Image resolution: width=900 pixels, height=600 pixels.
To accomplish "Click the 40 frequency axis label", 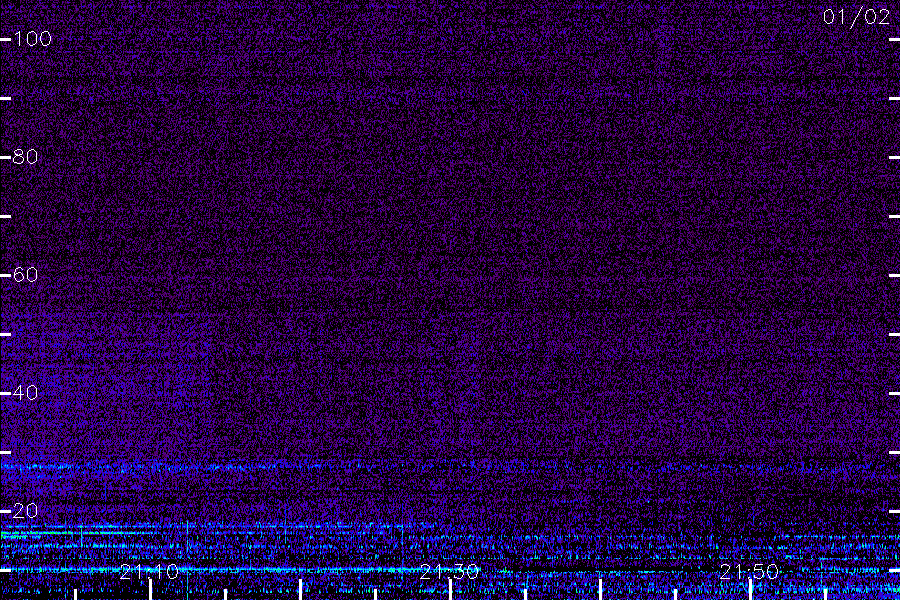I will (x=25, y=393).
